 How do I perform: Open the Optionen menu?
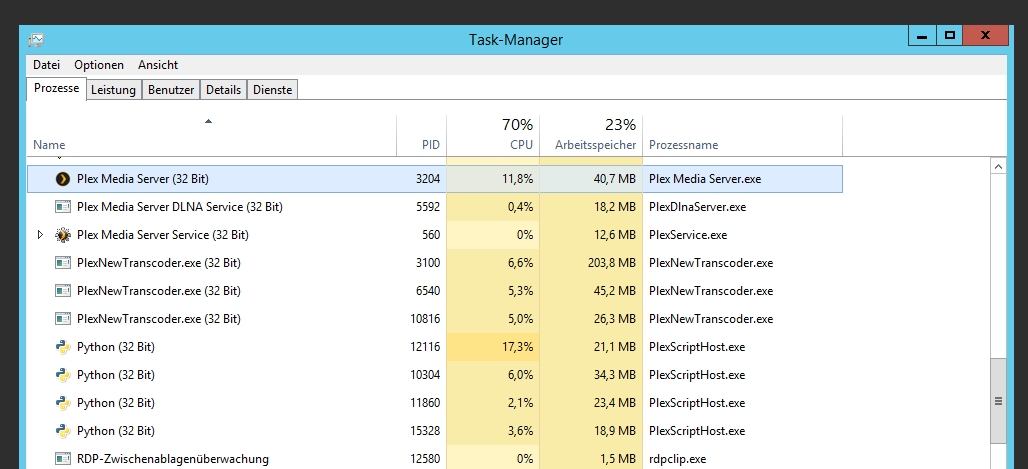[99, 65]
